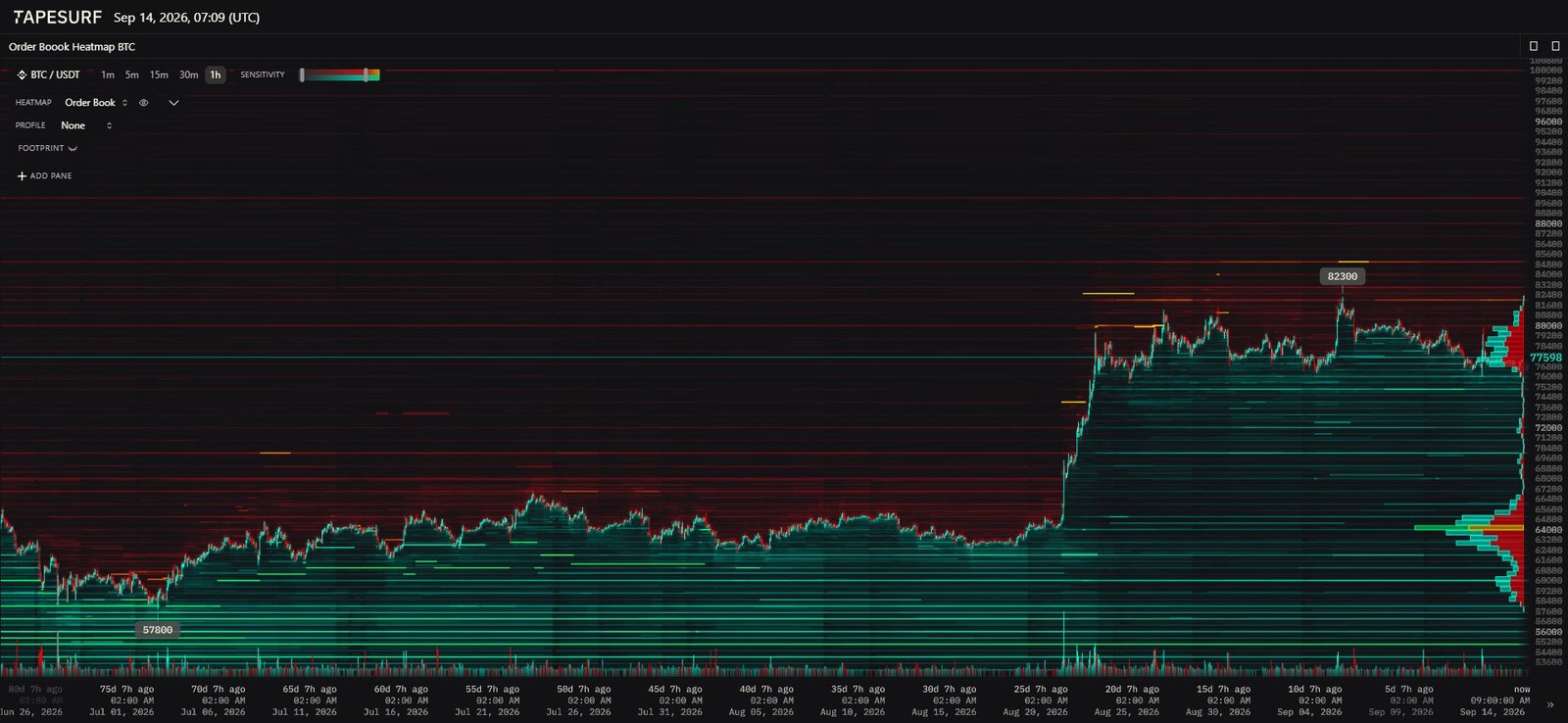This screenshot has width=1568, height=723.
Task: Click the 64000 price axis label
Action: tap(1547, 530)
